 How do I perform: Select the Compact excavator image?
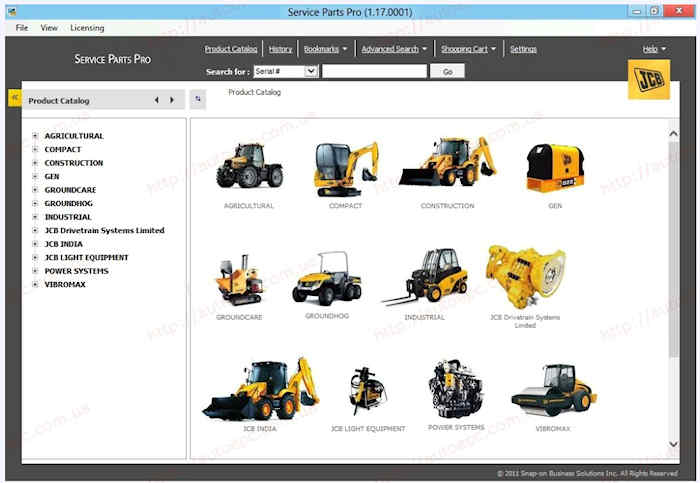[x=345, y=167]
